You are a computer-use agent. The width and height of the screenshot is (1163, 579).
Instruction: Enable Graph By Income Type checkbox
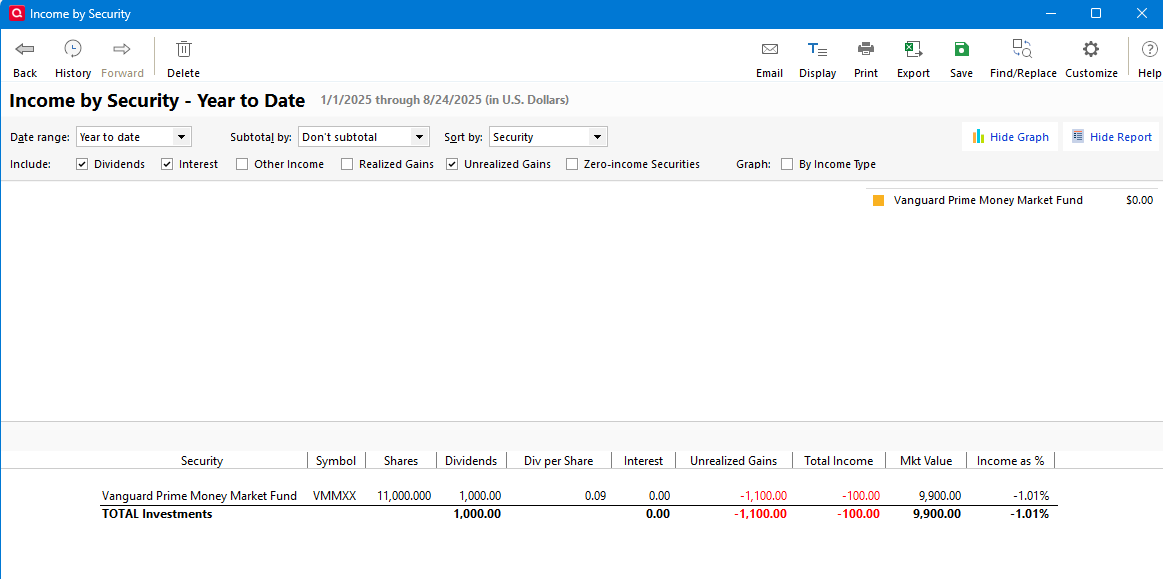tap(787, 165)
